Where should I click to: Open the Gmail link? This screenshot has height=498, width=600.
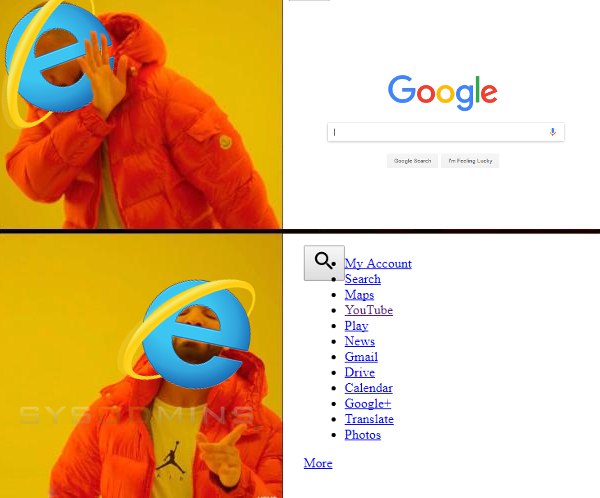click(x=361, y=356)
